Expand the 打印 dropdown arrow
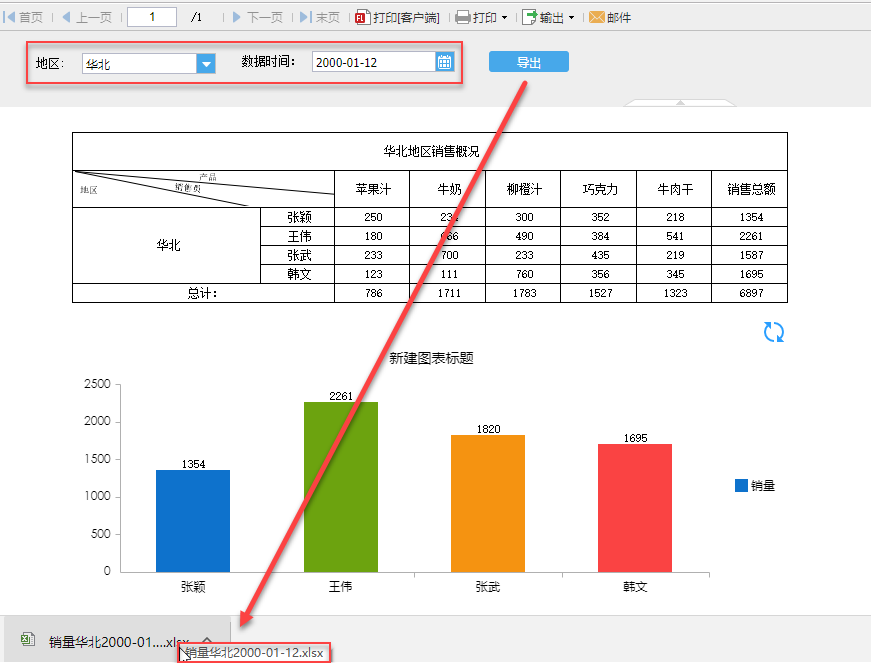Image resolution: width=871 pixels, height=663 pixels. click(x=504, y=18)
